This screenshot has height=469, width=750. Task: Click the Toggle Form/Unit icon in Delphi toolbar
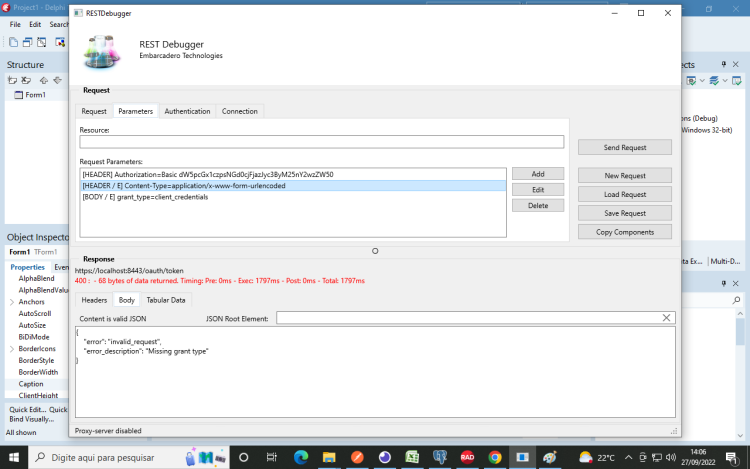pos(42,42)
